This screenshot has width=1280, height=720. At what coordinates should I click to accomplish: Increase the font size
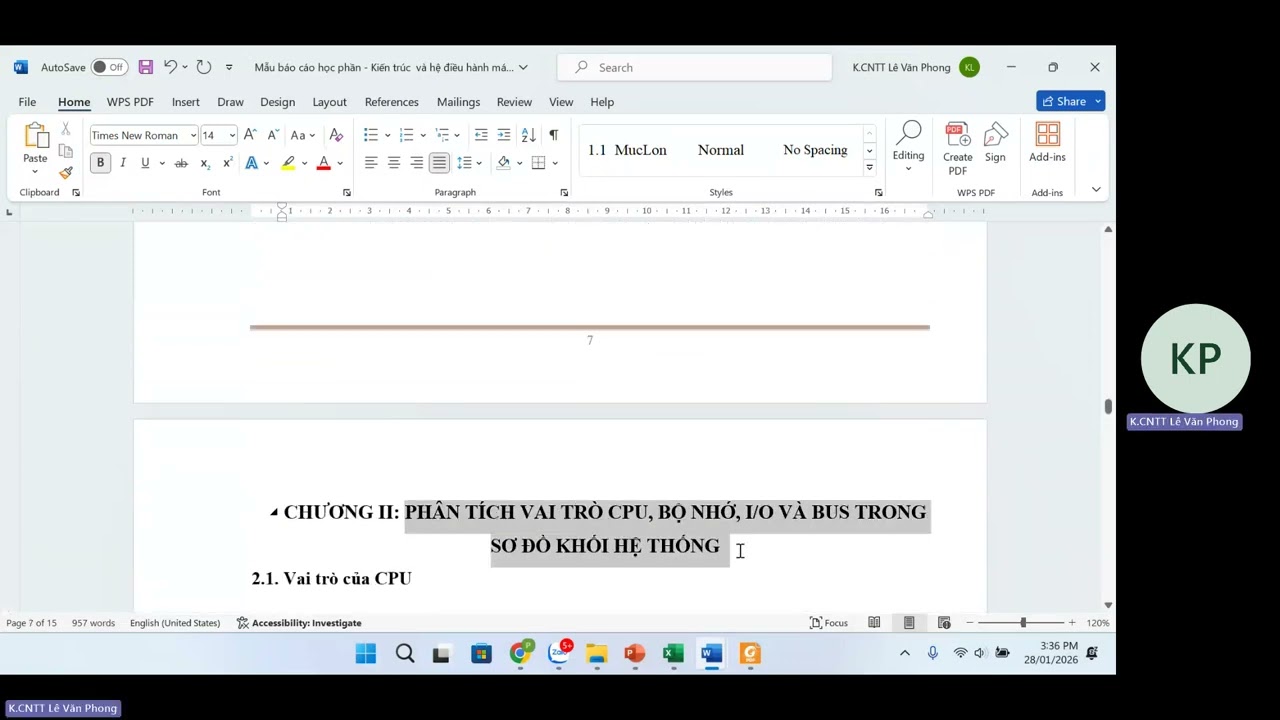[x=250, y=135]
